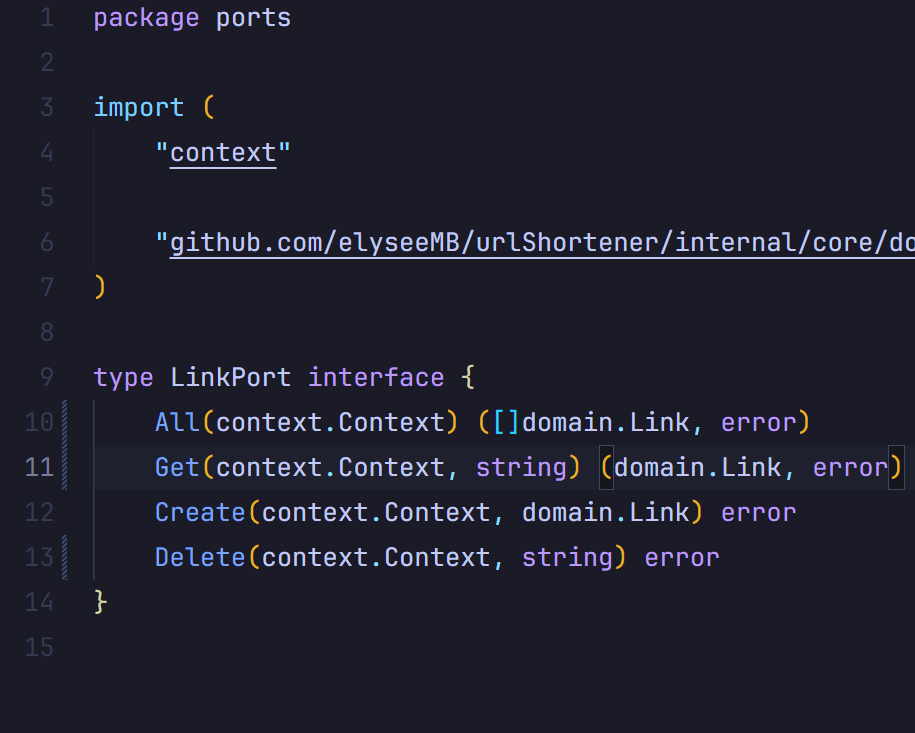Click the LinkPort type name
This screenshot has width=915, height=733.
231,378
